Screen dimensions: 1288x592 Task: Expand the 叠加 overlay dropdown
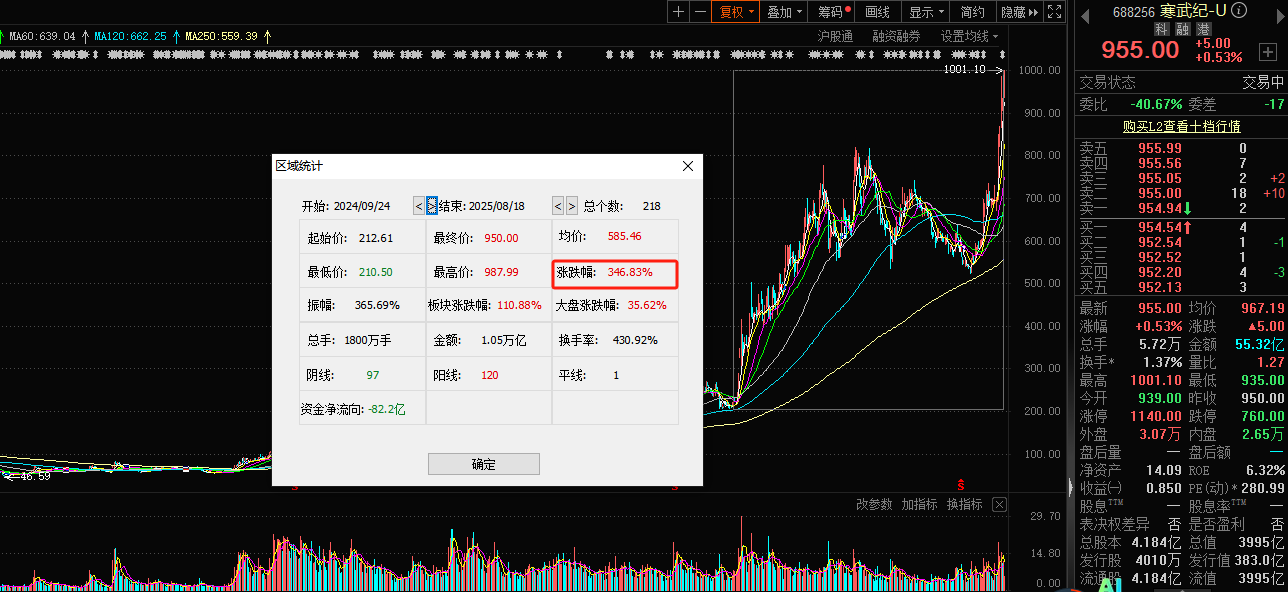pos(784,12)
